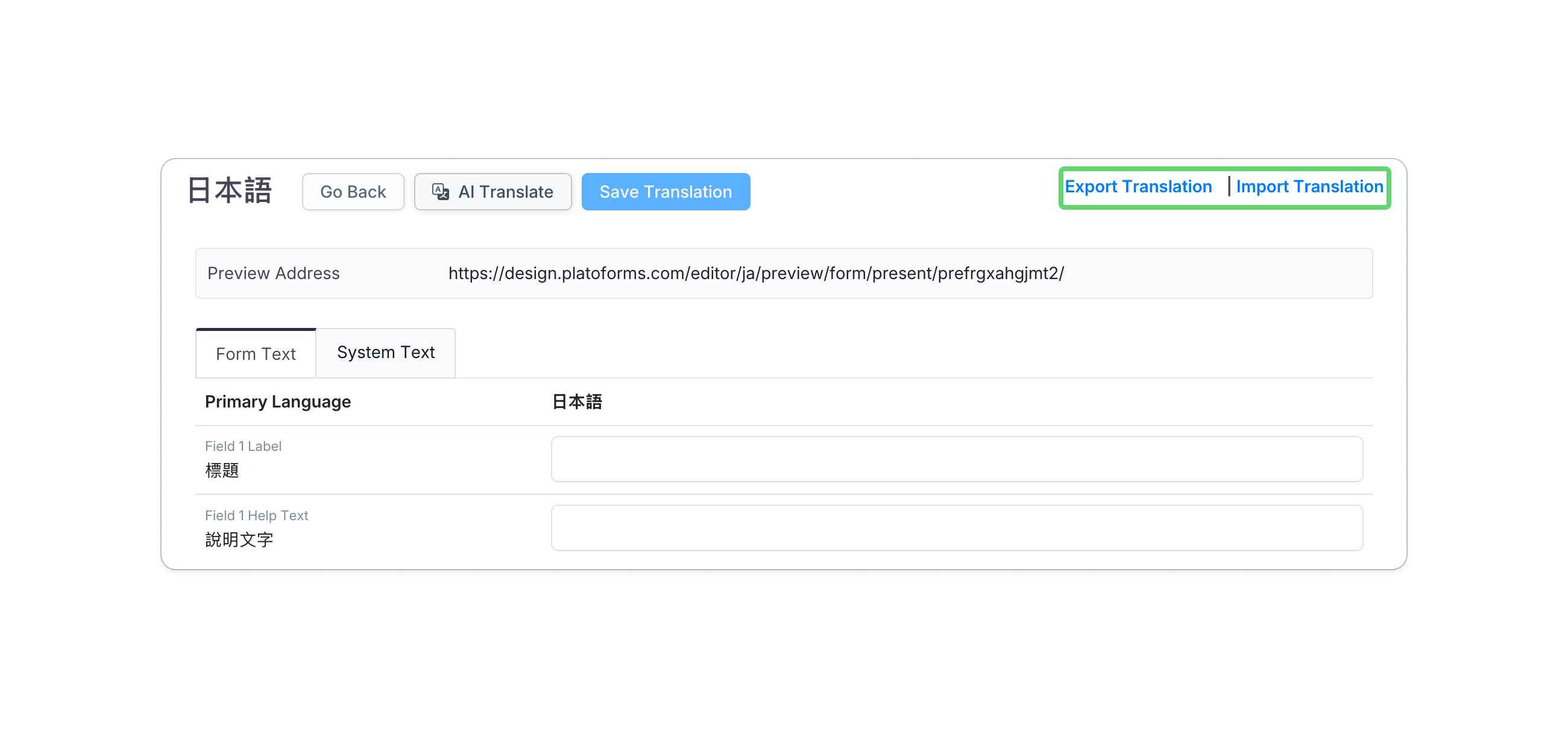The height and width of the screenshot is (733, 1568).
Task: Focus the Field 1 Help Text translation input
Action: click(956, 528)
